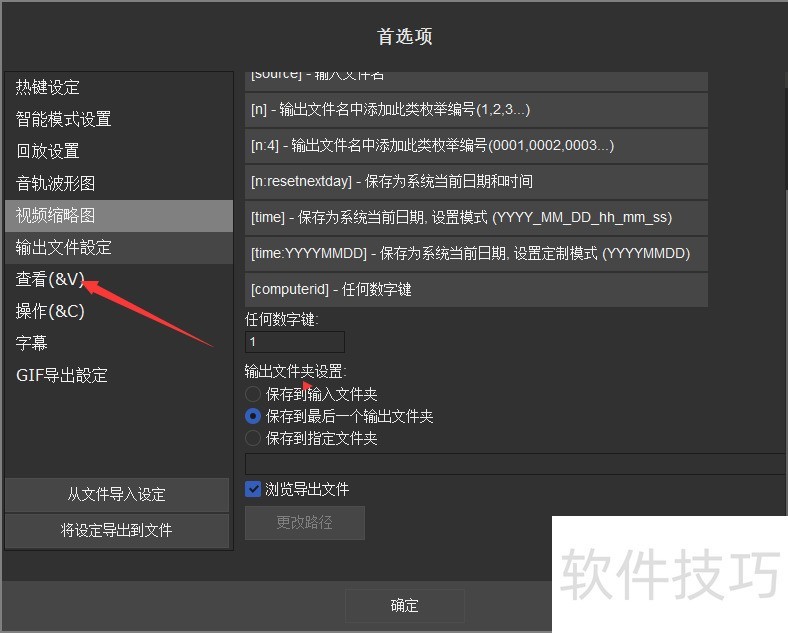This screenshot has width=788, height=633.
Task: Open 智能模式设置 in the sidebar
Action: [63, 120]
